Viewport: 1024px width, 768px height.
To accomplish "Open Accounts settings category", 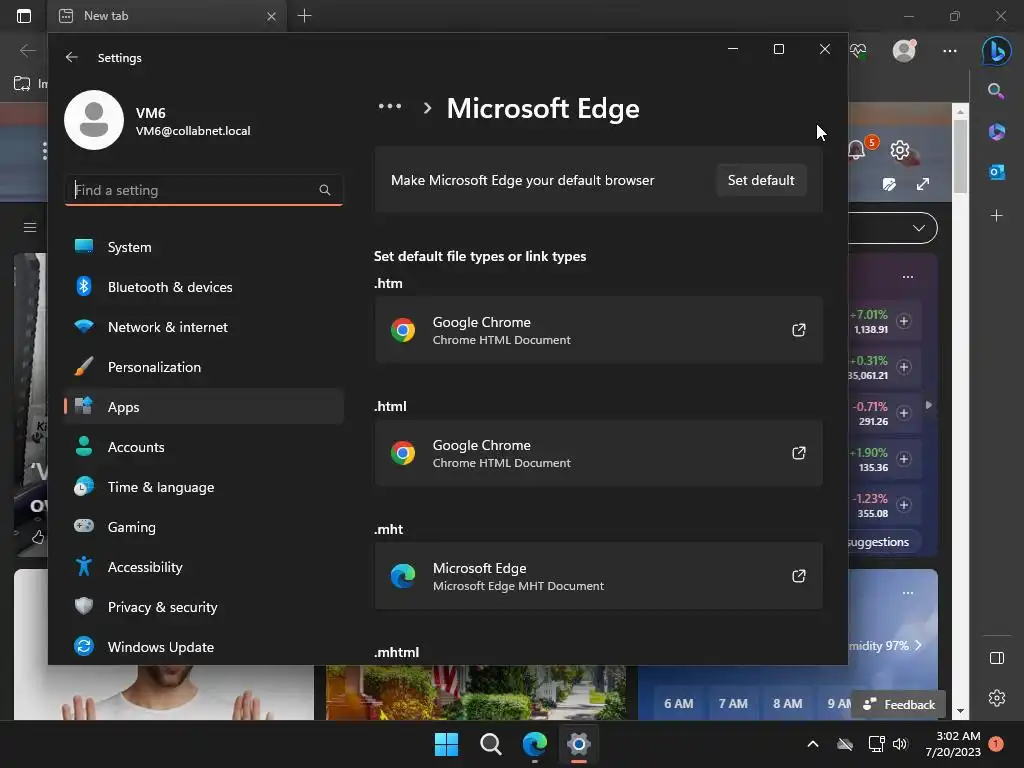I will point(204,447).
